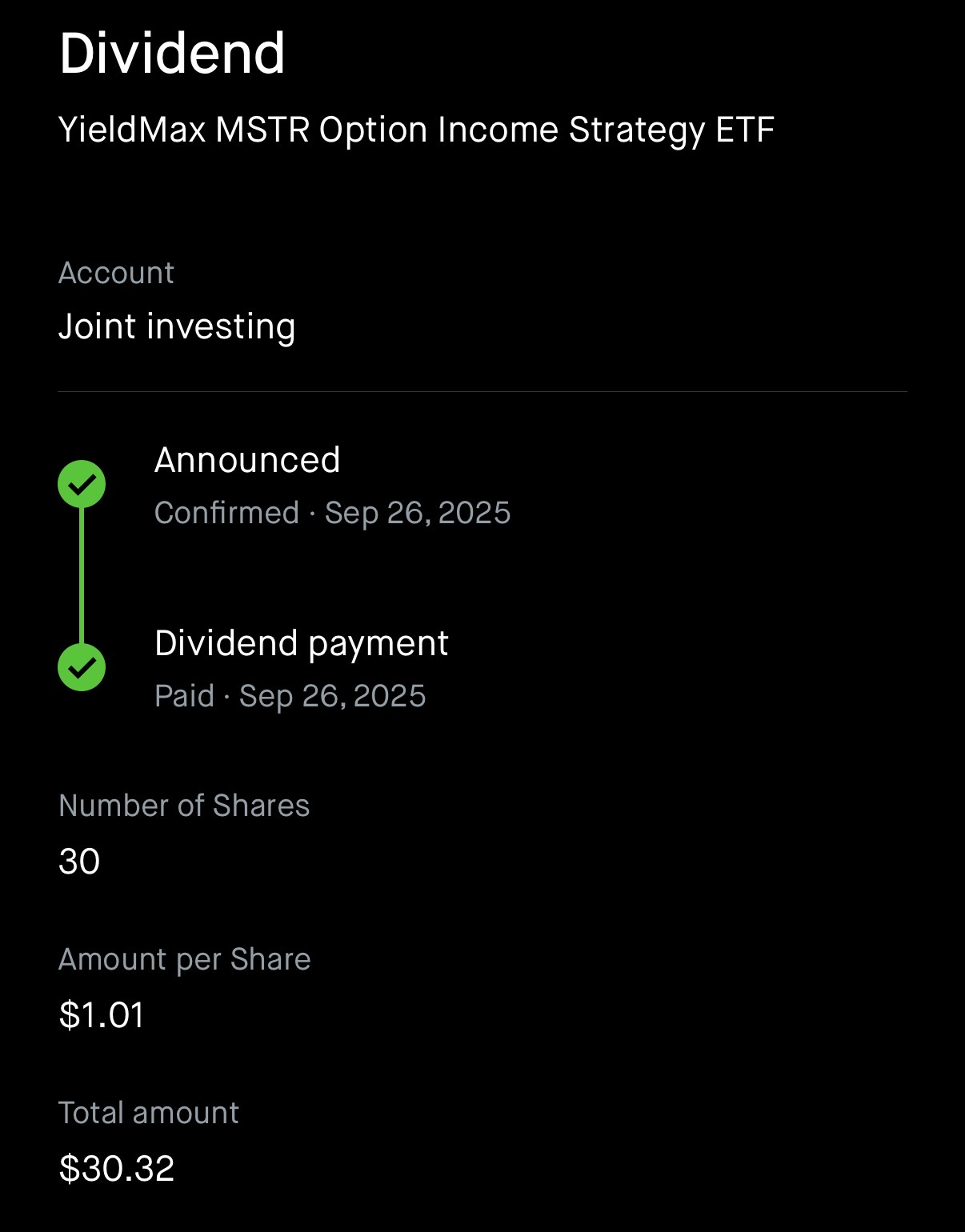Tap the Dividend payment step heading

pos(302,643)
